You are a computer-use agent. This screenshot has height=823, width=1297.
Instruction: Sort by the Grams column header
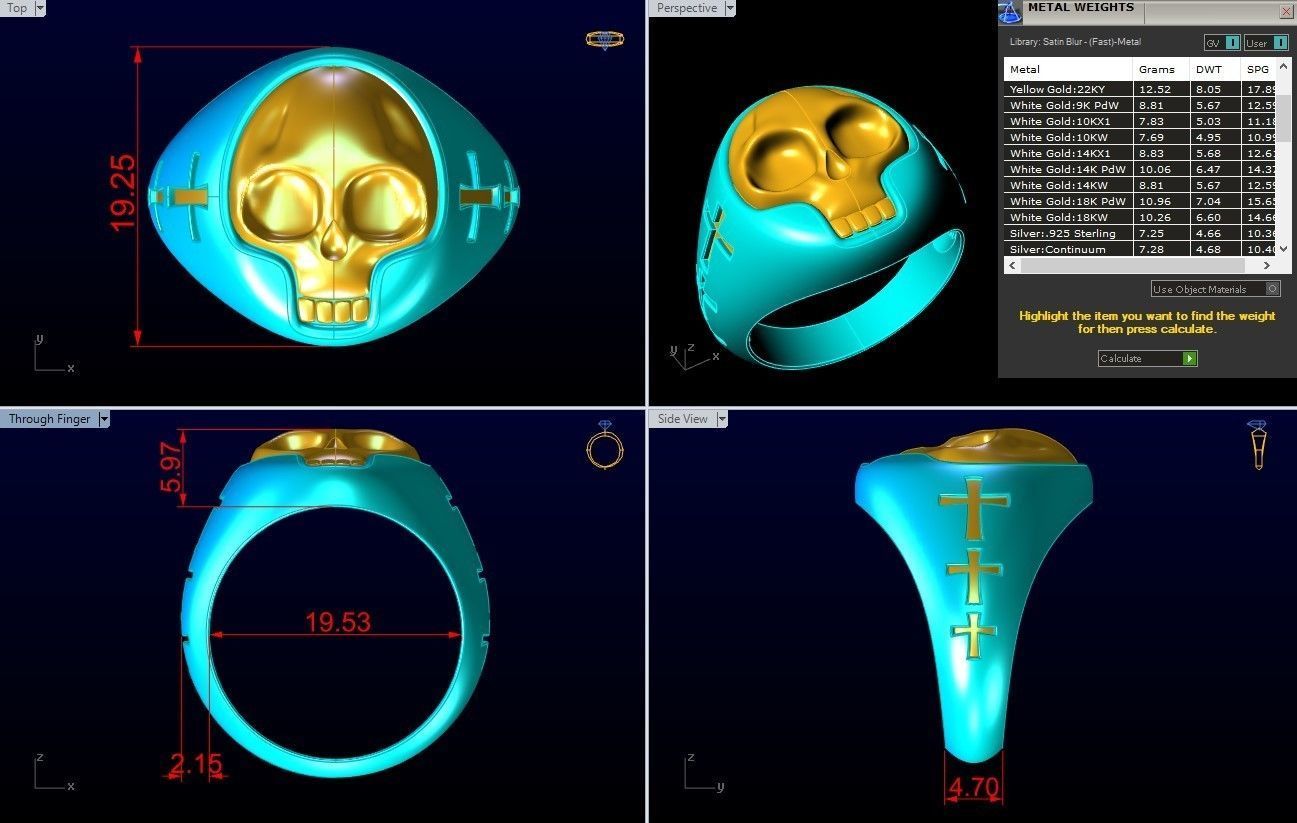[x=1162, y=69]
